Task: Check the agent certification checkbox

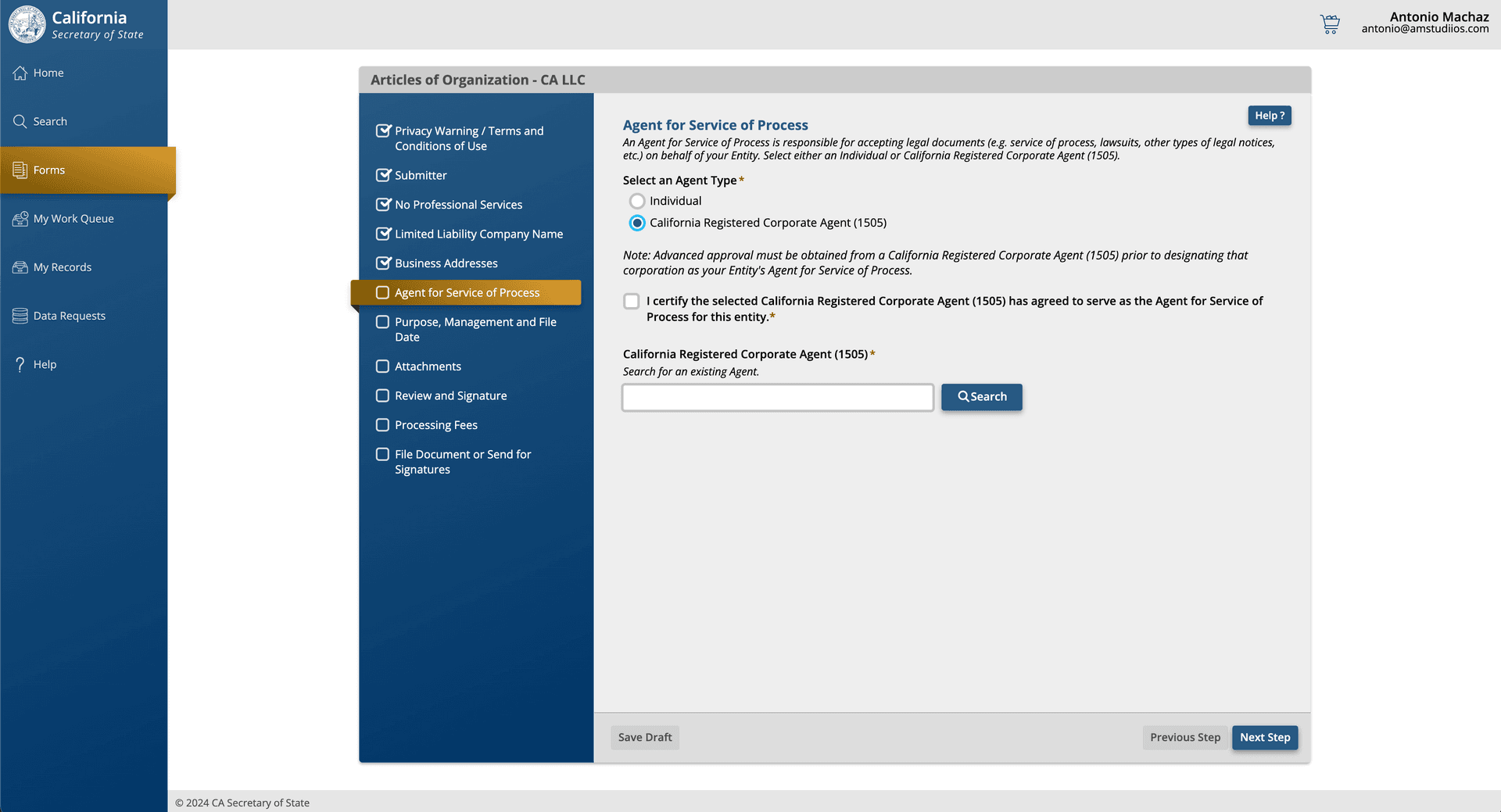Action: coord(631,301)
